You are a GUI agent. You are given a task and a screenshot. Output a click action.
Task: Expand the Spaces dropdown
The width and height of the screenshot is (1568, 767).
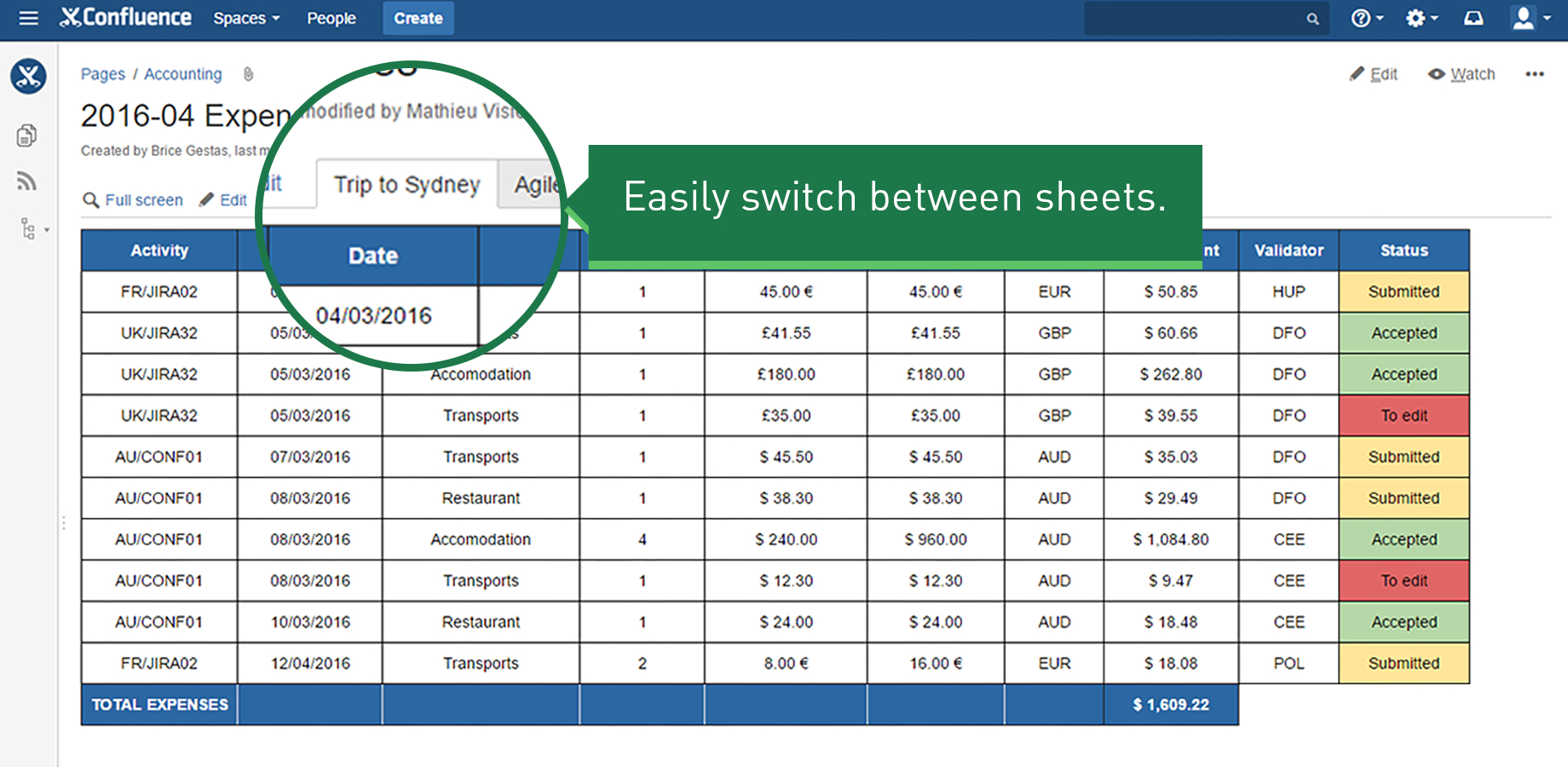click(x=246, y=18)
